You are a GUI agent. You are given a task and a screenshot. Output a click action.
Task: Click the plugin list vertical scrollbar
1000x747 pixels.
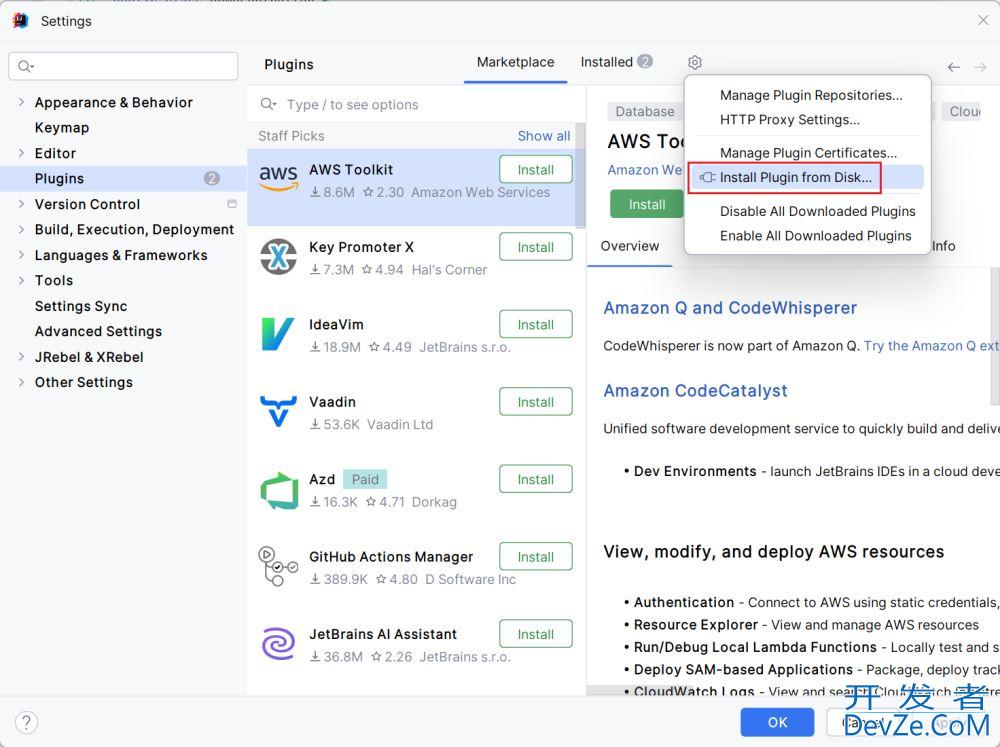click(x=580, y=175)
